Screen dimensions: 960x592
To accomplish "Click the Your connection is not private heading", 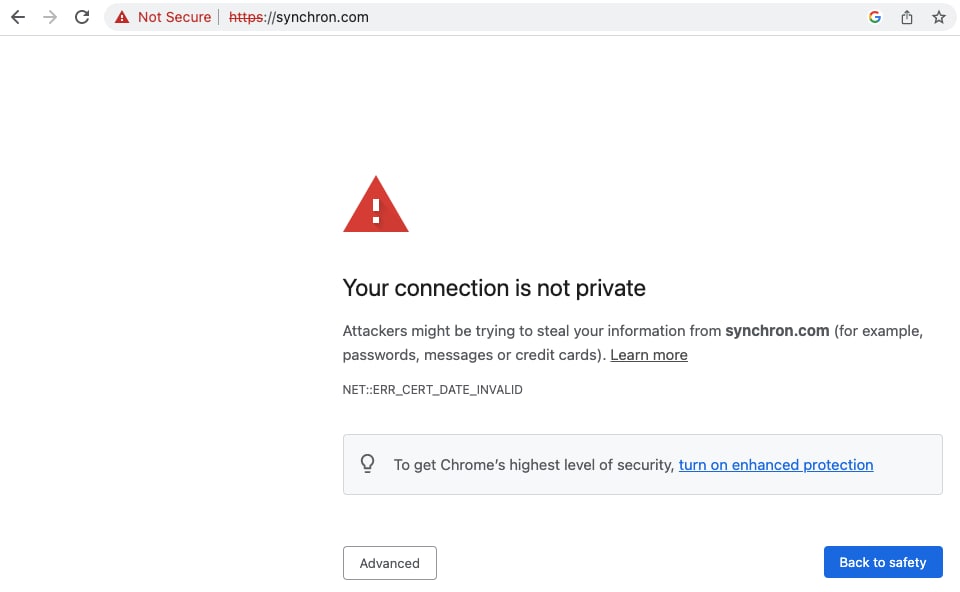I will (494, 288).
